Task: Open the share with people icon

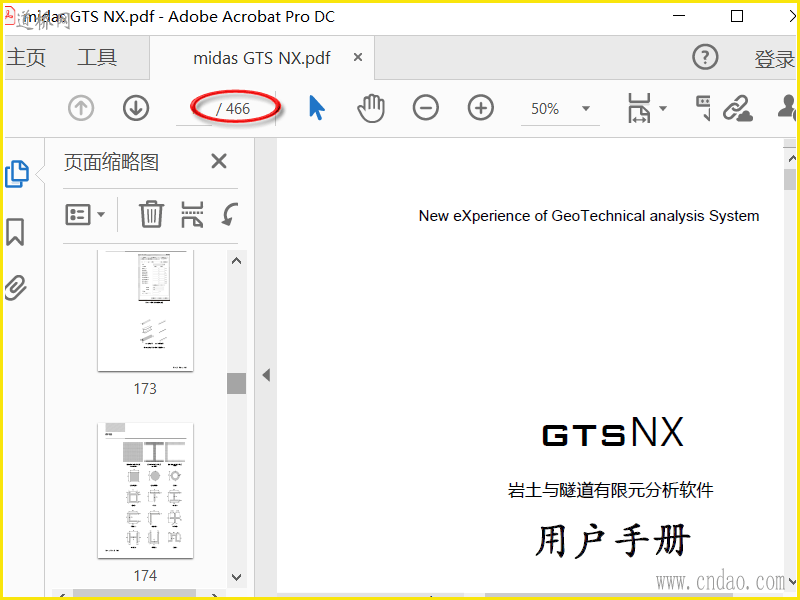Action: 787,107
